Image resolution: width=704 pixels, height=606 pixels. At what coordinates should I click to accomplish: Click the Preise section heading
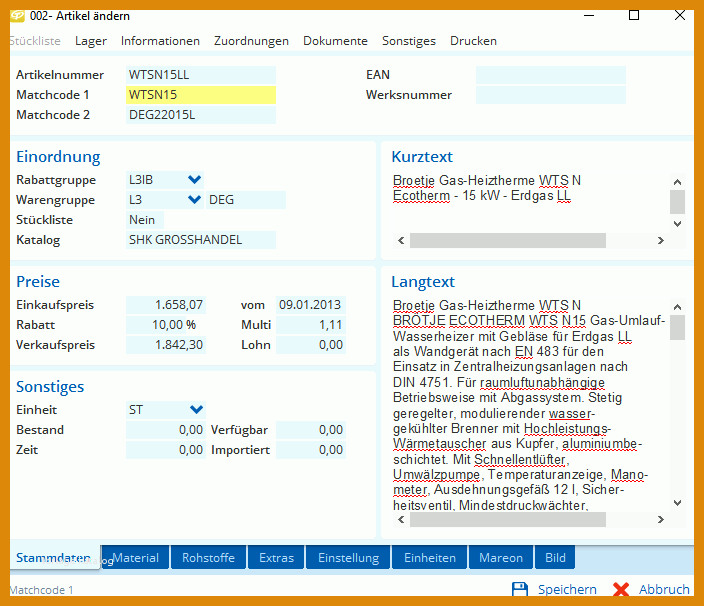point(38,281)
